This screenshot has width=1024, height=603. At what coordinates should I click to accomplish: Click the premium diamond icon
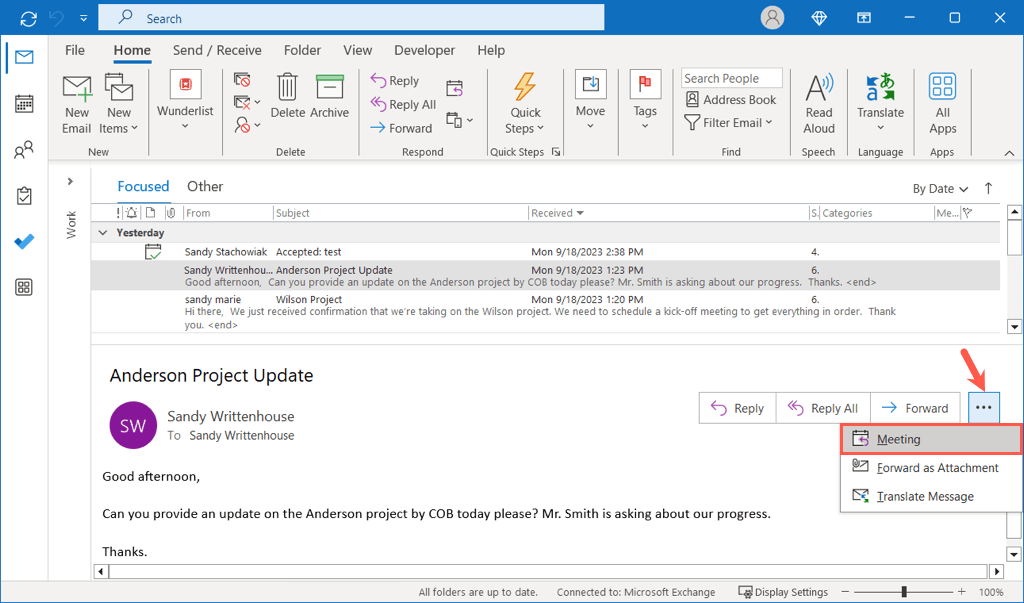[x=819, y=18]
